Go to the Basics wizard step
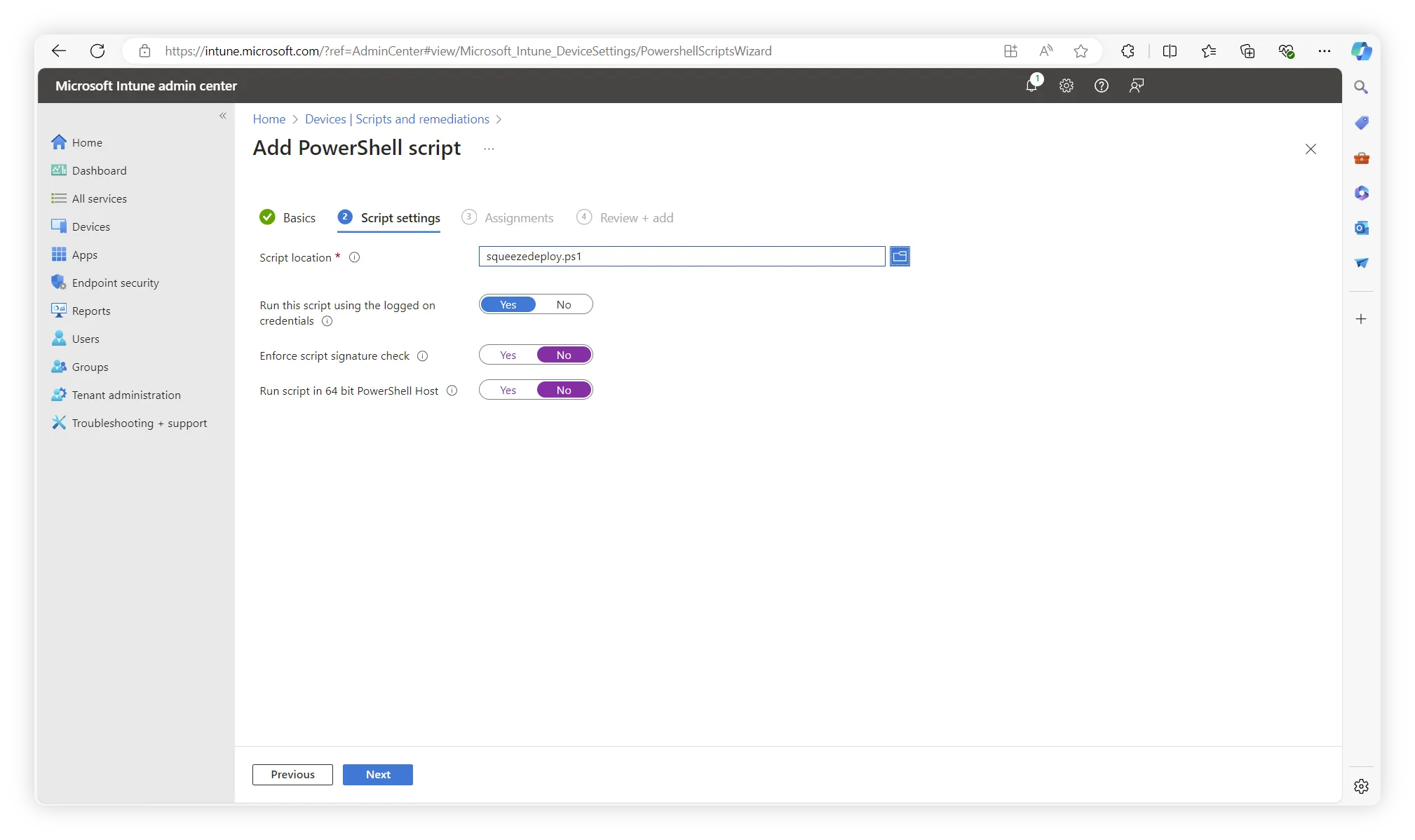This screenshot has width=1415, height=840. 299,218
